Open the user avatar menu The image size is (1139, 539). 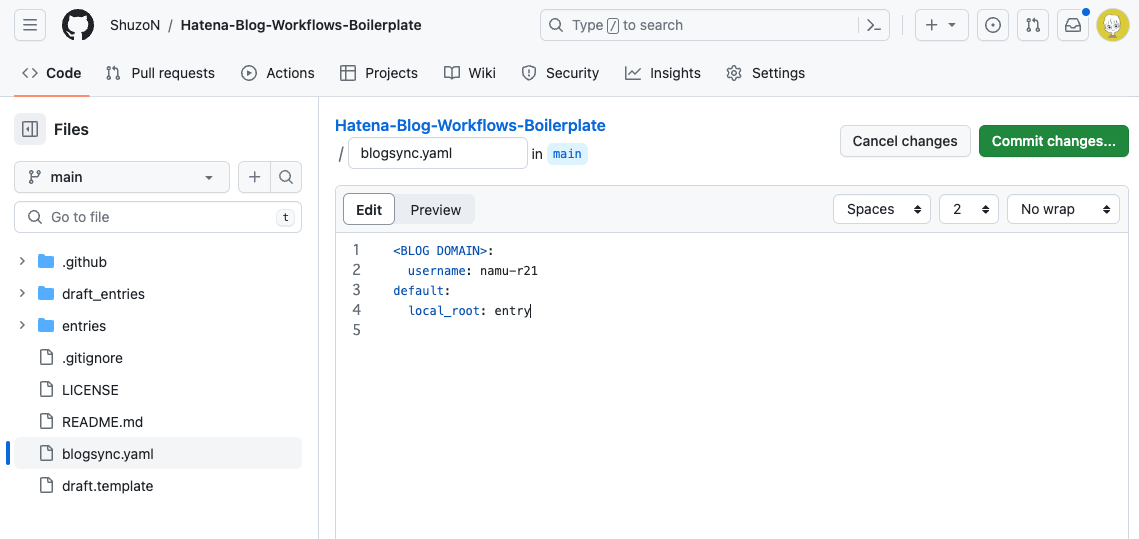pyautogui.click(x=1113, y=25)
